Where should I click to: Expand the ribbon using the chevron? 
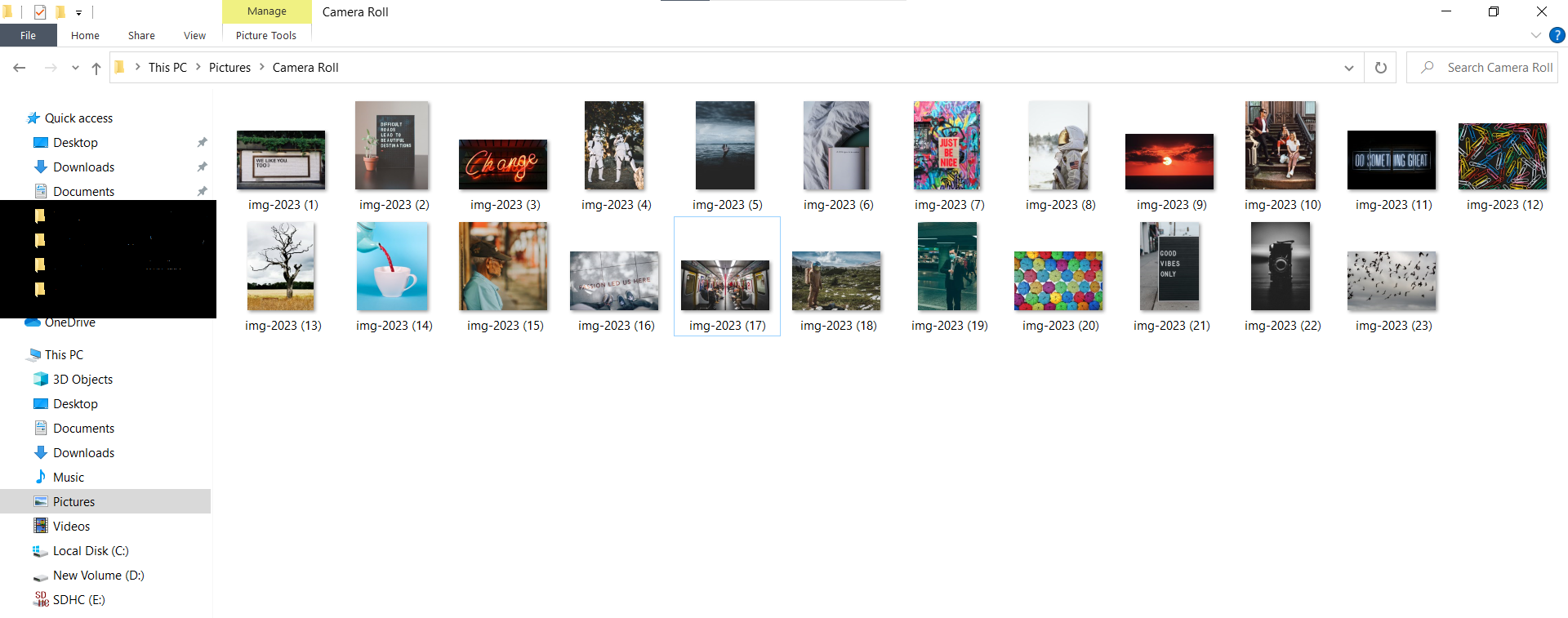click(1535, 35)
